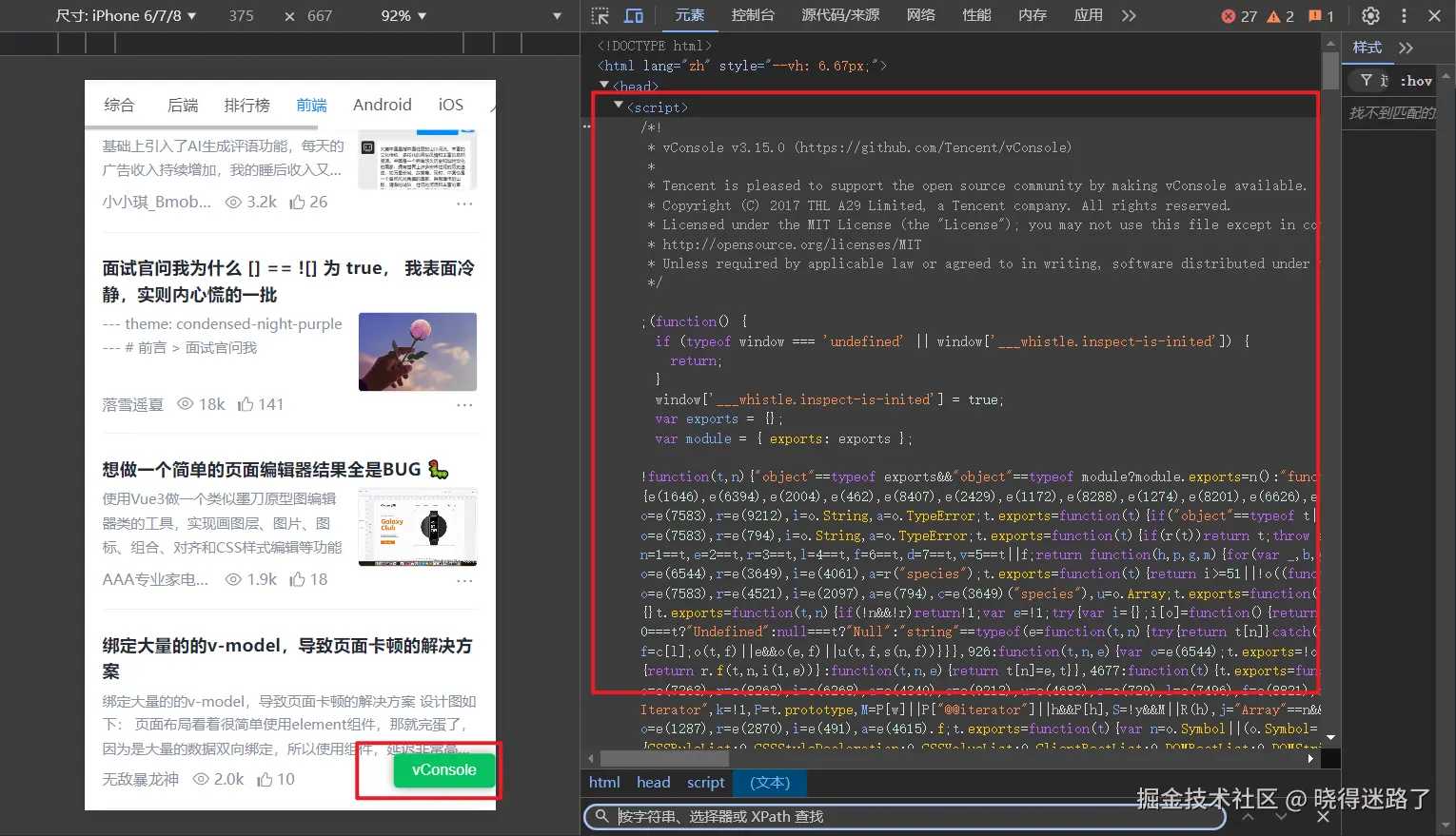Open the 内存 tab

pyautogui.click(x=1033, y=15)
